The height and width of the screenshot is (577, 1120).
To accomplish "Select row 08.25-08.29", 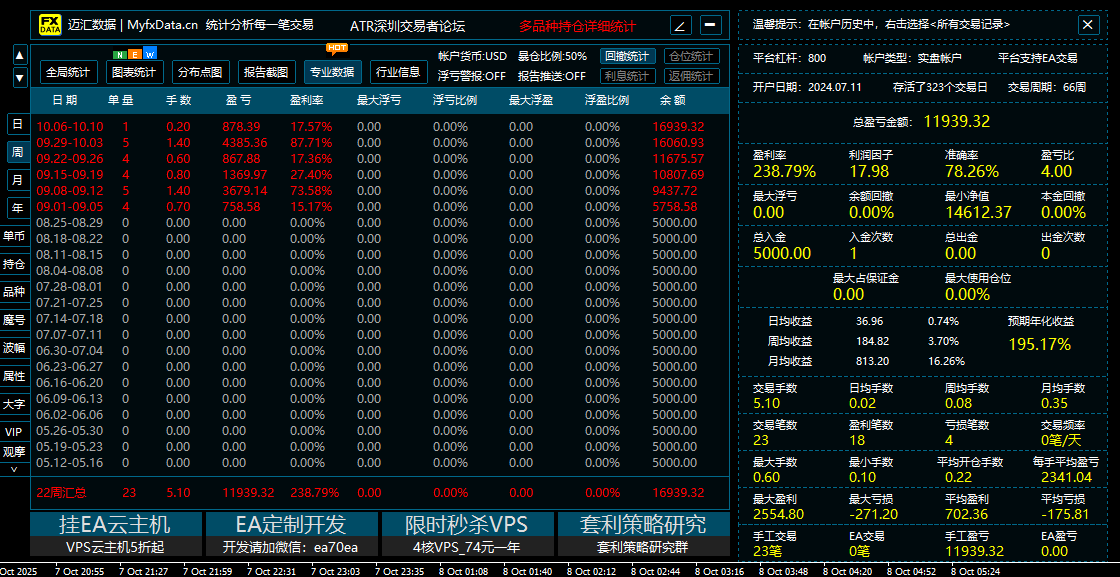I will pyautogui.click(x=379, y=222).
